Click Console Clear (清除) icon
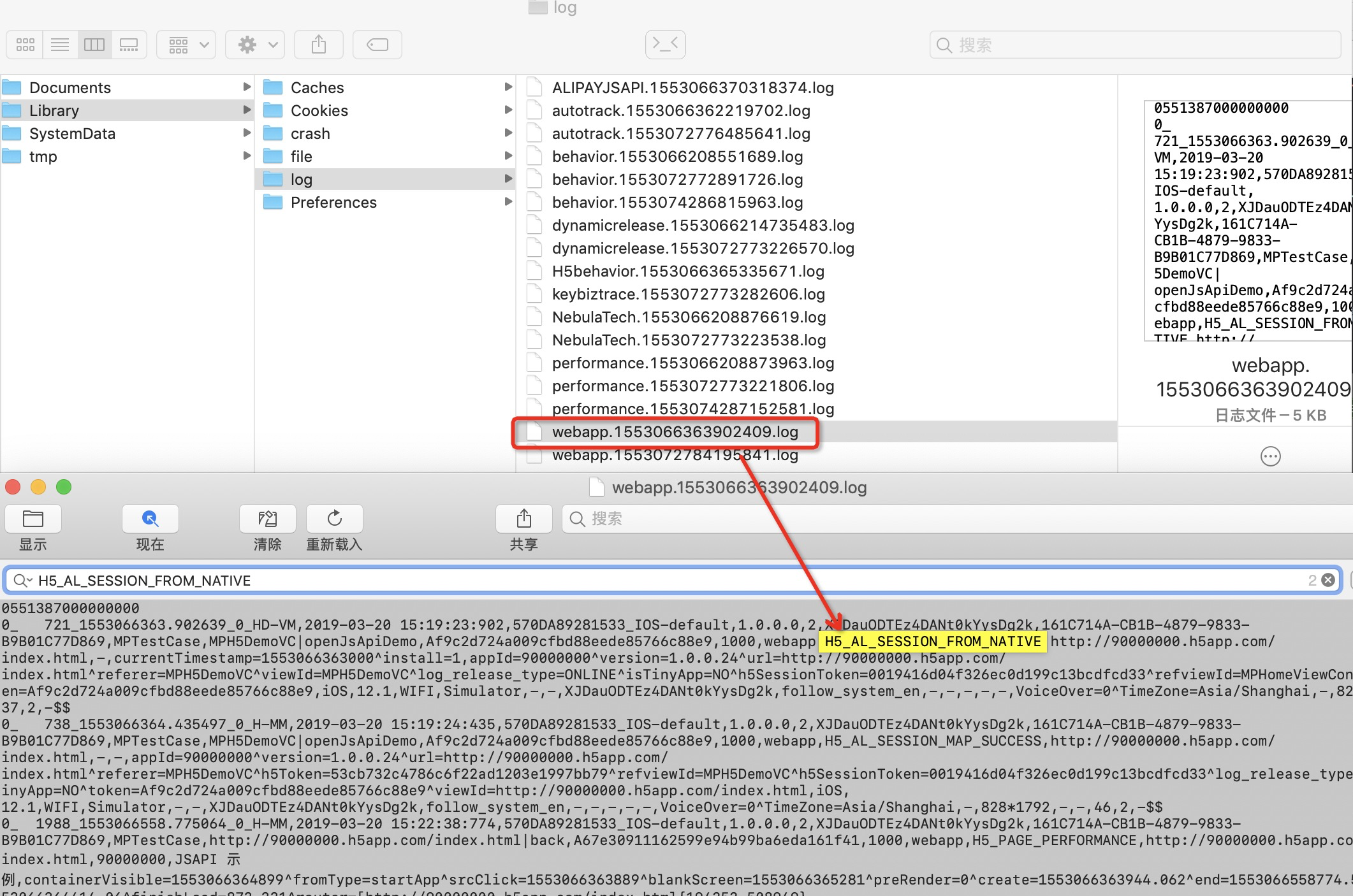Screen dimensions: 1353x896 pyautogui.click(x=268, y=519)
